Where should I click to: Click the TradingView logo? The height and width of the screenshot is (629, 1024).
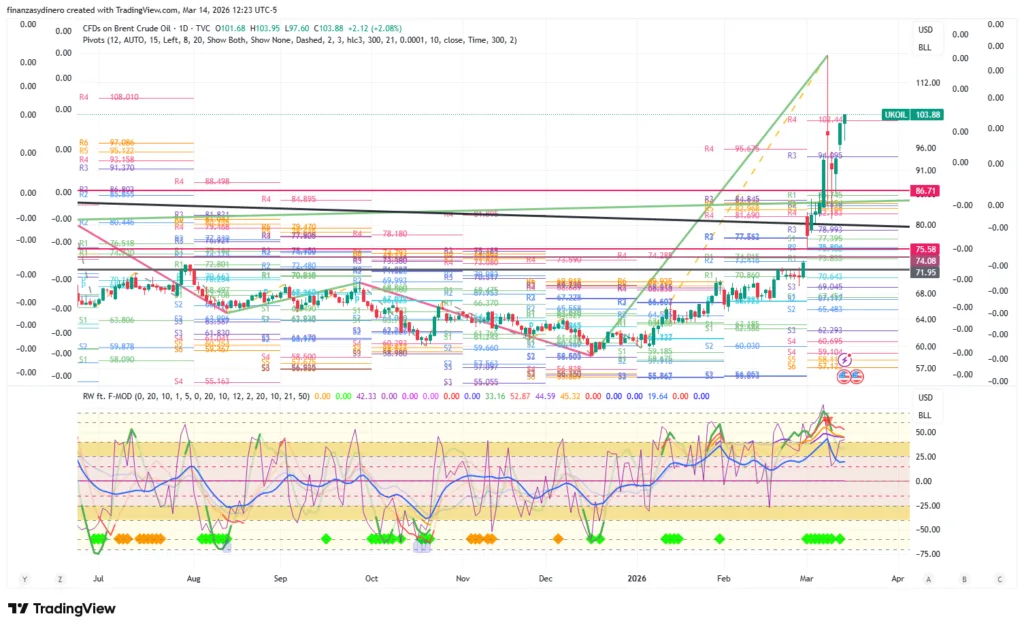(62, 608)
